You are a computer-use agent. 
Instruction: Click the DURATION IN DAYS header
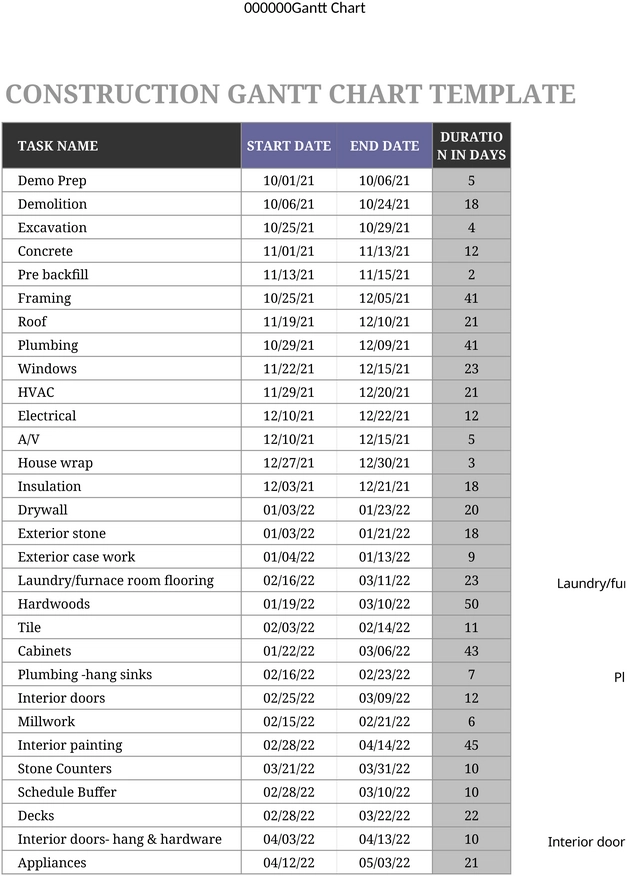[472, 146]
